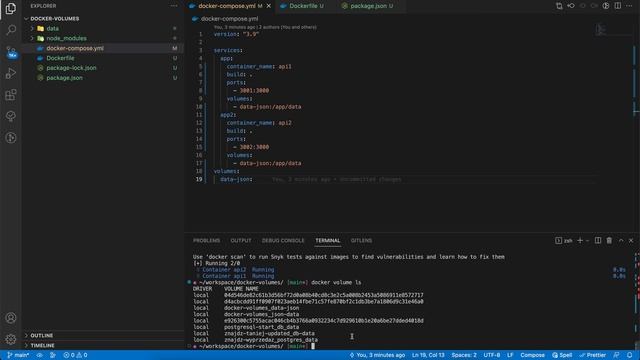The image size is (640, 360).
Task: Open the PROBLEMS panel tab
Action: (x=207, y=240)
